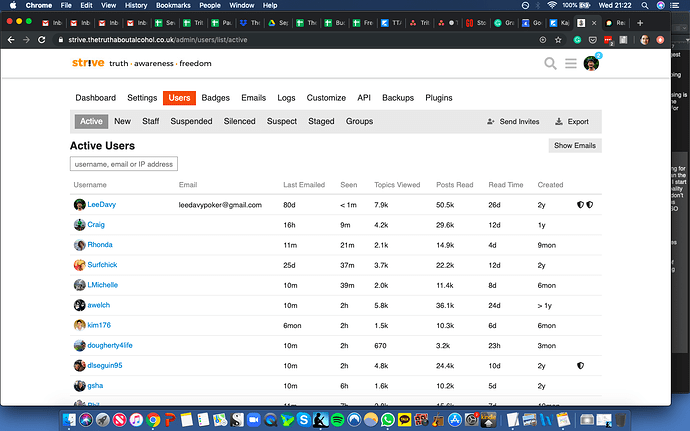
Task: Open the kim176 user link
Action: click(99, 325)
